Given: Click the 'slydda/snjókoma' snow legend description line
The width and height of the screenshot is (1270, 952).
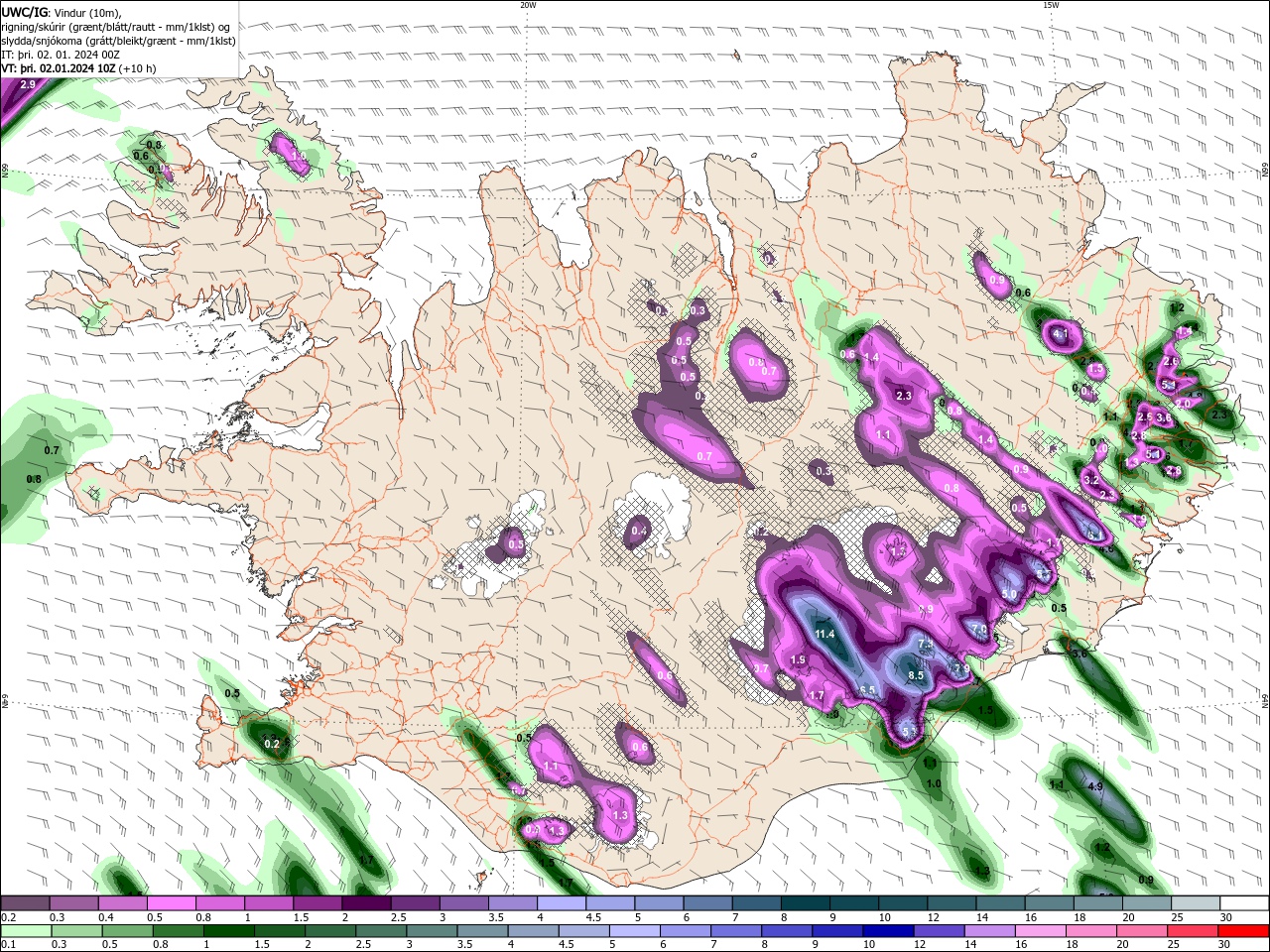Looking at the screenshot, I should [119, 41].
